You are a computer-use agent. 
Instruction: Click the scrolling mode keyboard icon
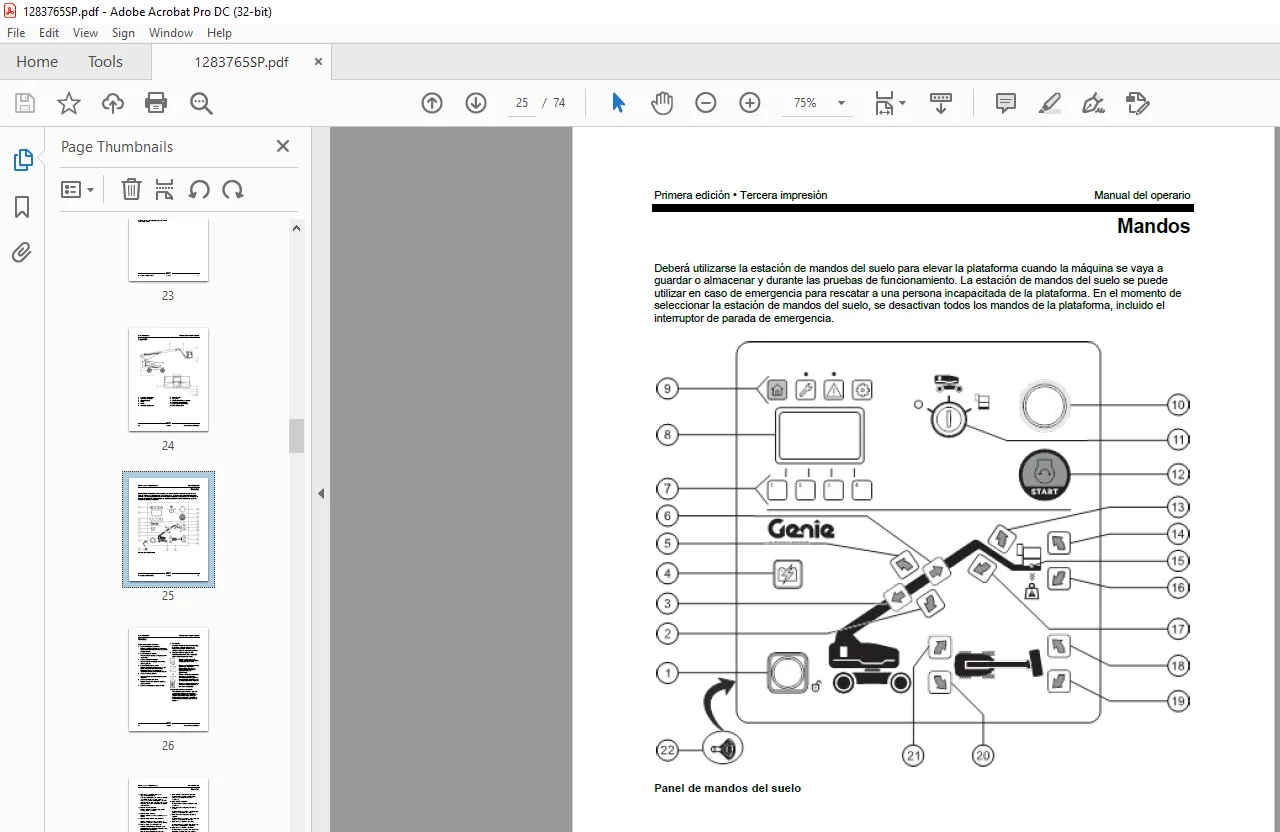941,103
